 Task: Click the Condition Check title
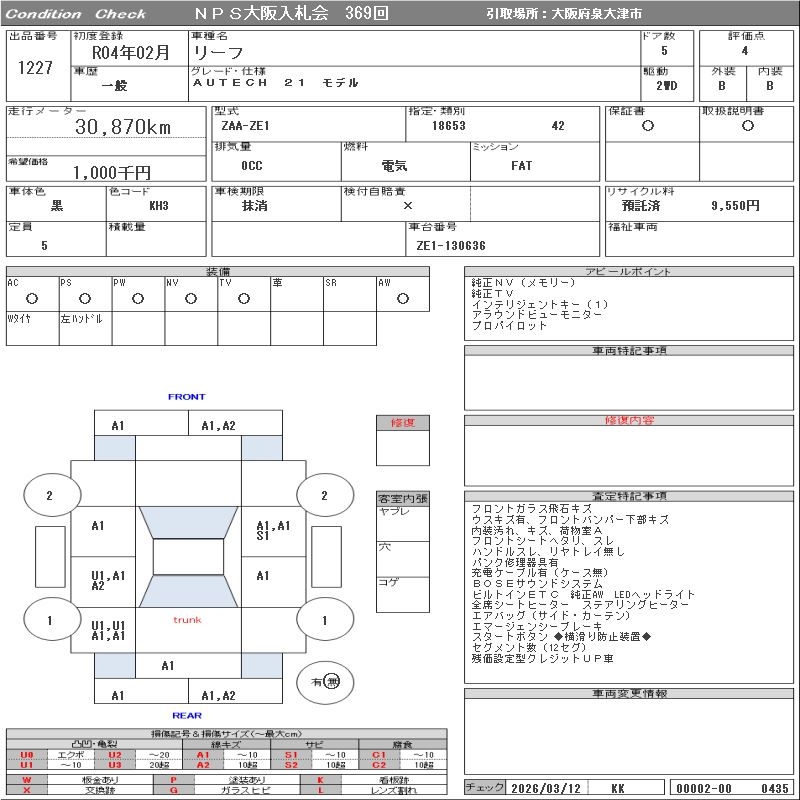tap(76, 14)
